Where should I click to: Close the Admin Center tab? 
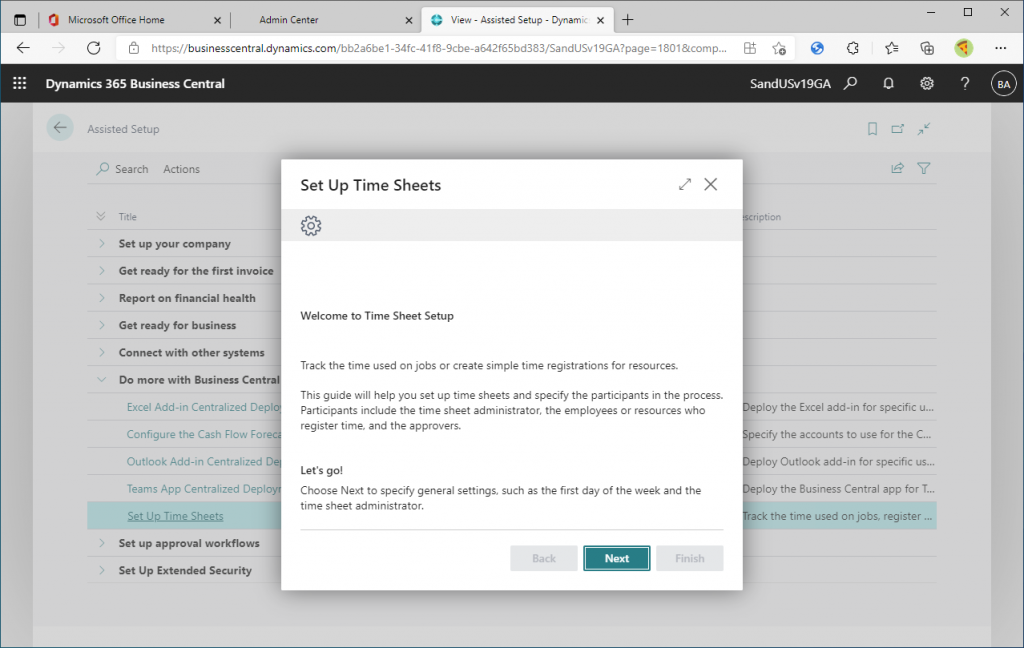(x=409, y=20)
